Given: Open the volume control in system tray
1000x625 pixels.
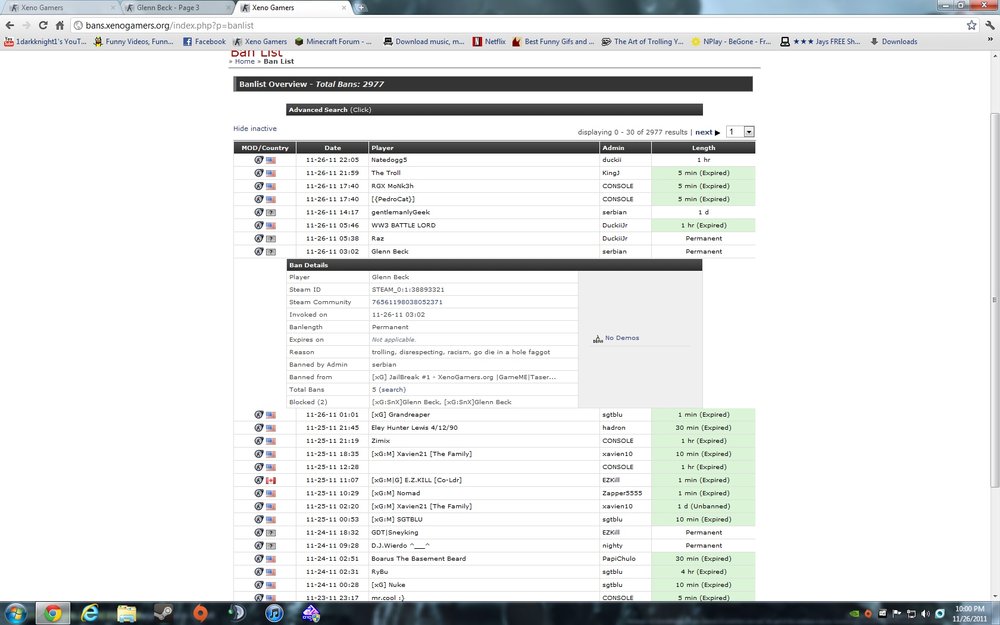Looking at the screenshot, I should pos(925,614).
